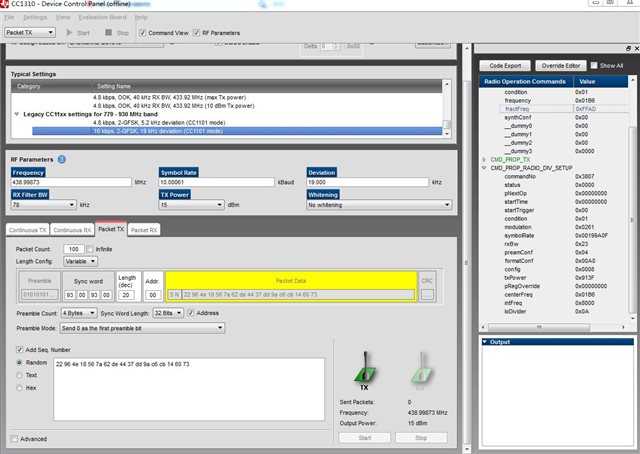Click the Deviation input field
Viewport: 640px width, 454px height.
tap(368, 182)
